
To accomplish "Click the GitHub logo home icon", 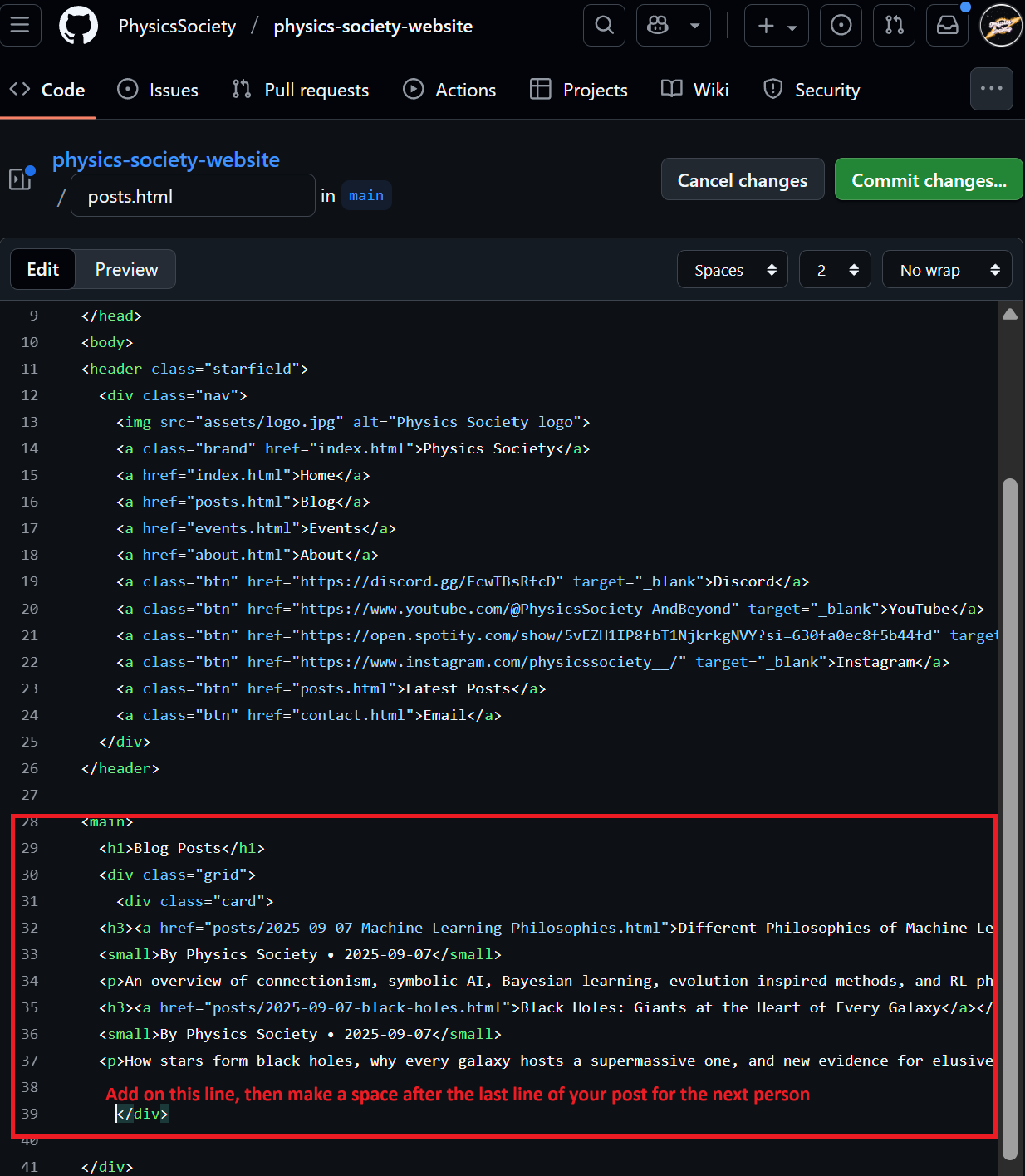I will tap(78, 26).
